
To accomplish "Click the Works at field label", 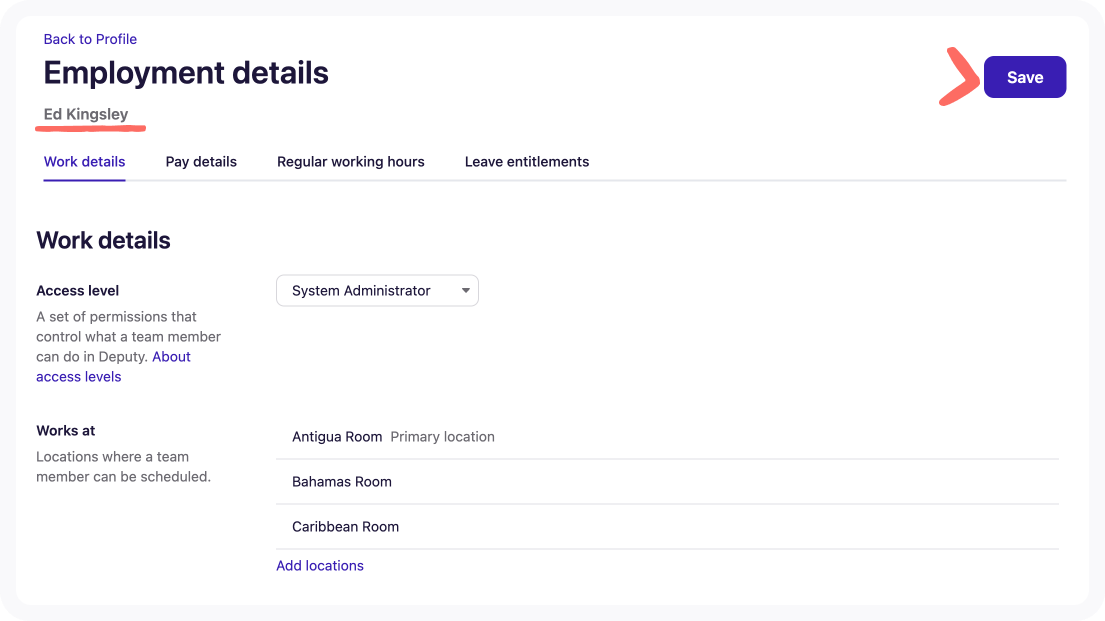I will coord(66,431).
